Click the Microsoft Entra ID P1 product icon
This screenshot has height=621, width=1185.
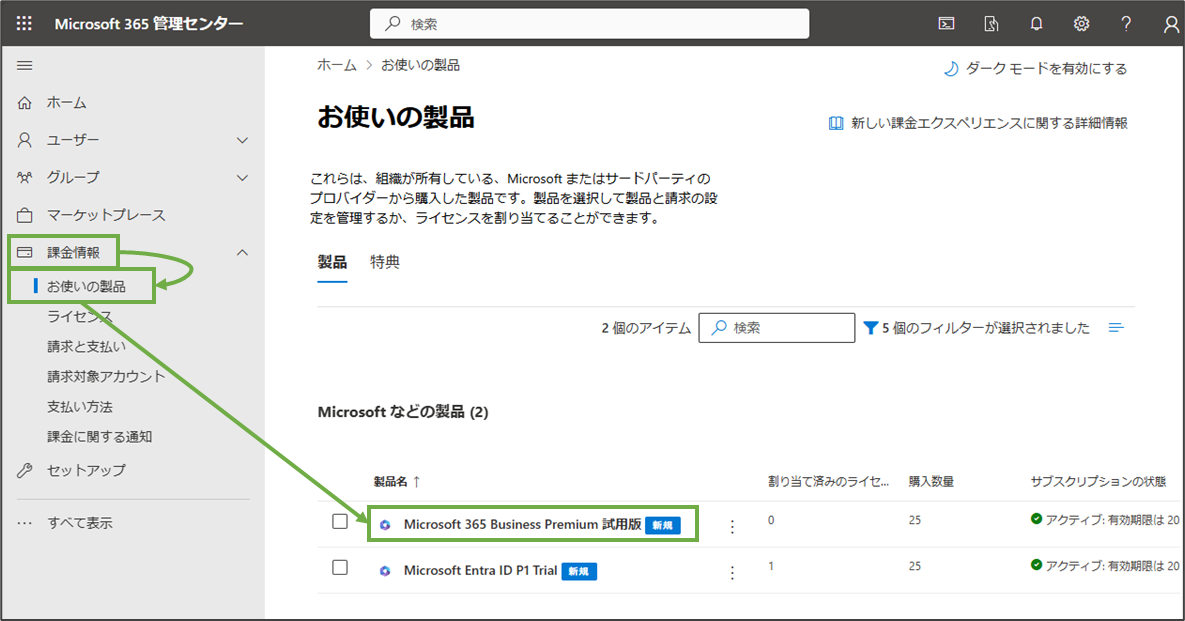pos(385,571)
